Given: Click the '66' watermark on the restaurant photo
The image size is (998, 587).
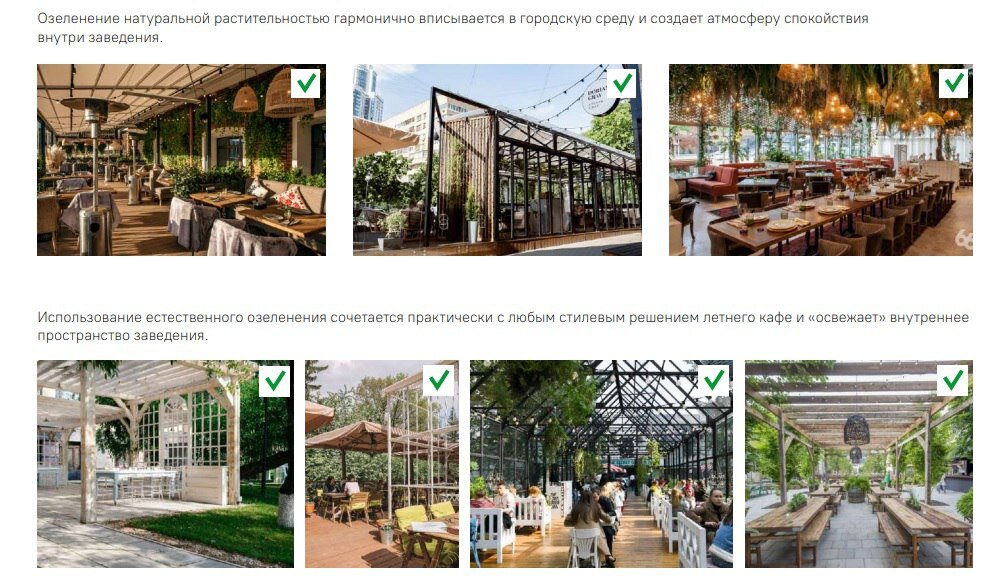Looking at the screenshot, I should click(964, 240).
